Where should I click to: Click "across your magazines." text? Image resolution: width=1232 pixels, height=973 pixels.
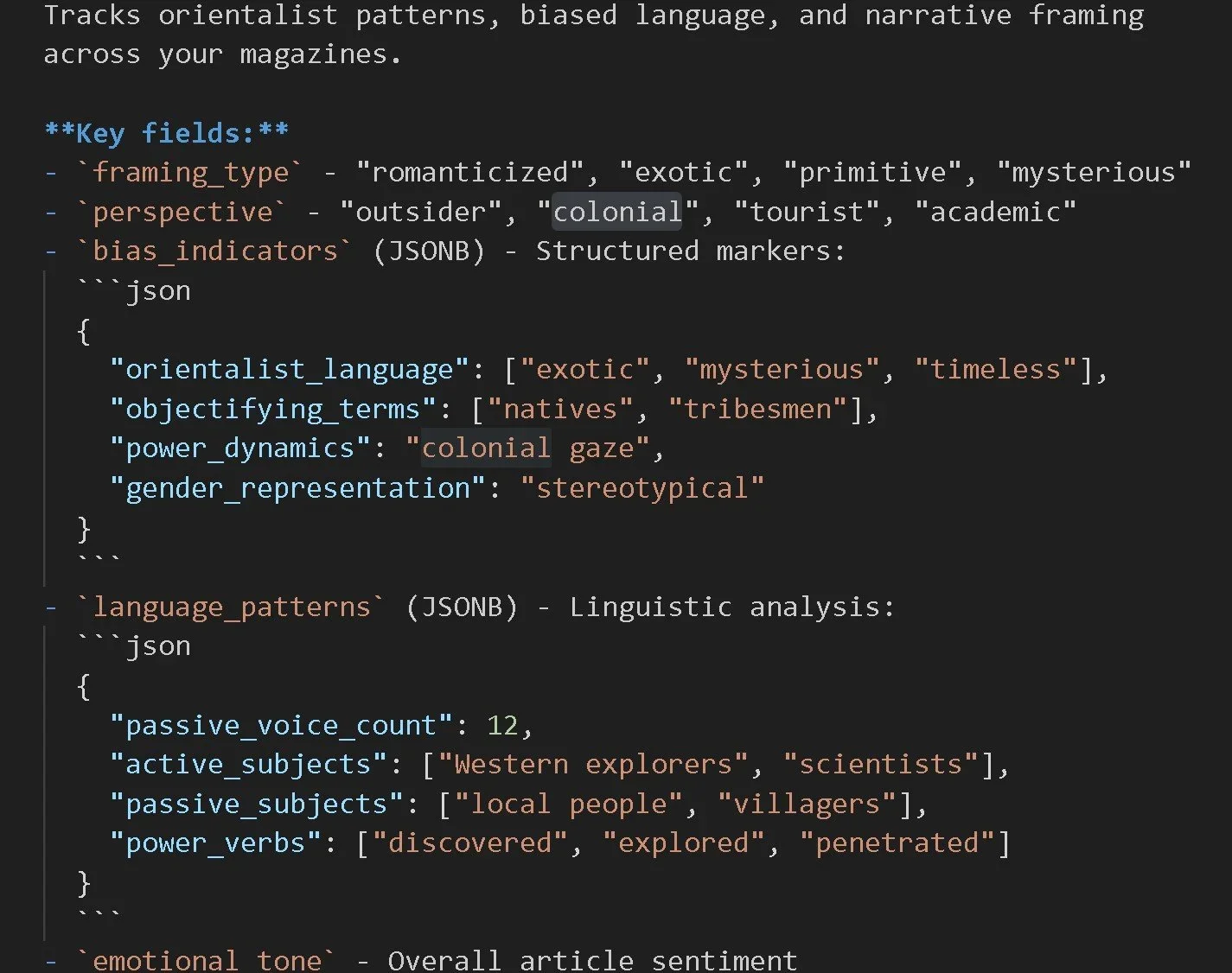[223, 54]
